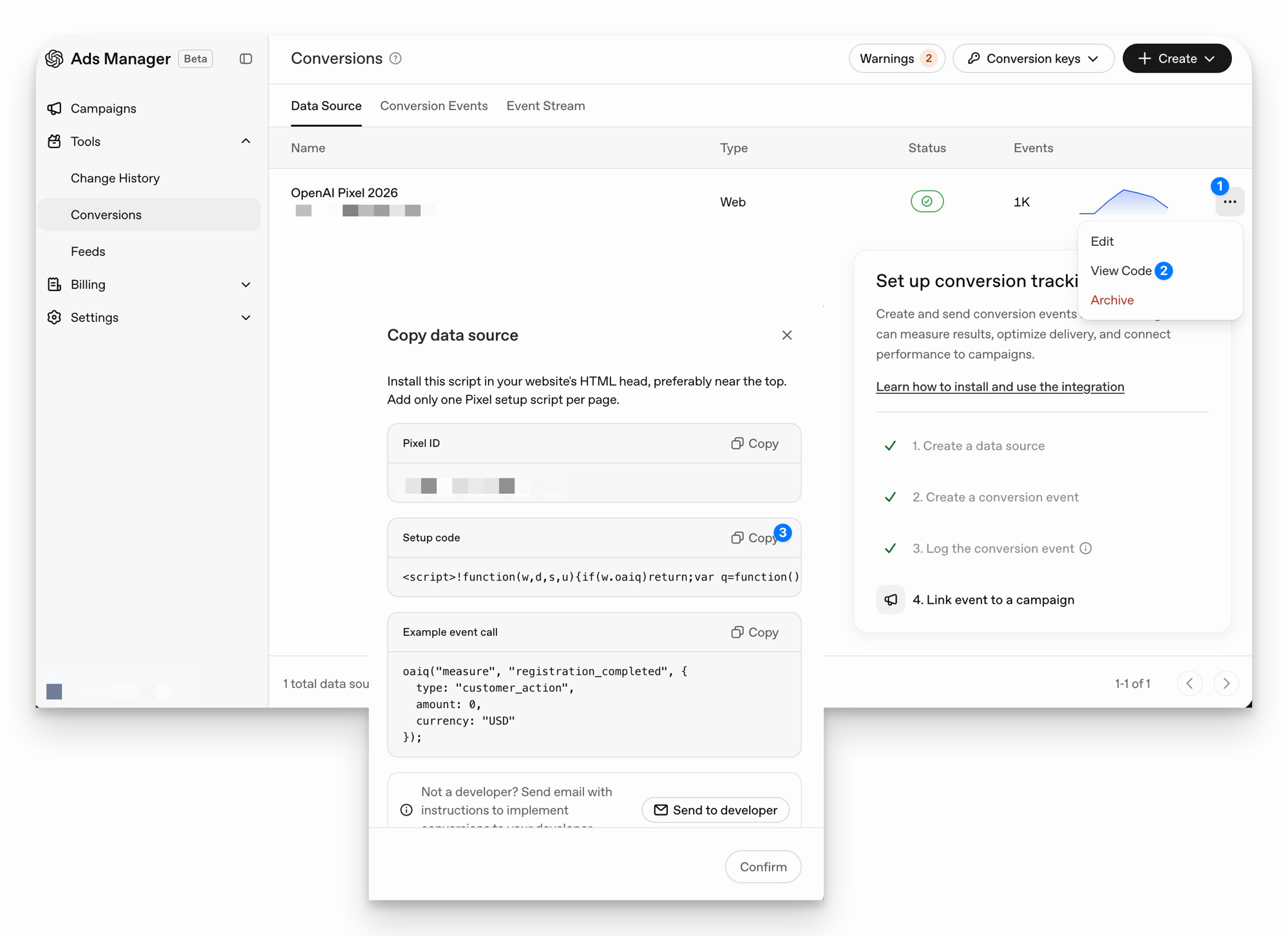Click the Name column header
Viewport: 1288px width, 936px height.
click(x=308, y=148)
